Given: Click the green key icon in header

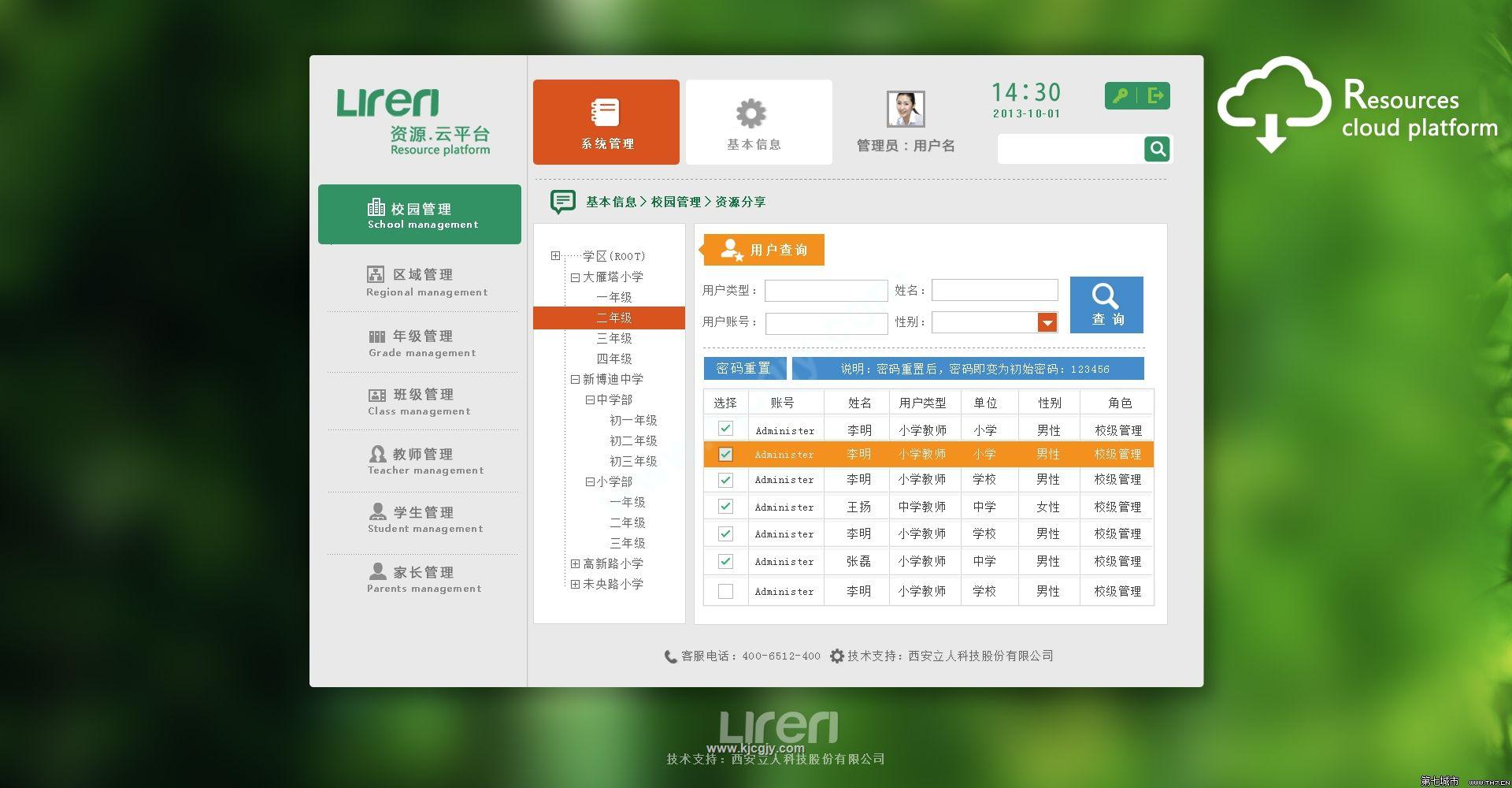Looking at the screenshot, I should pyautogui.click(x=1120, y=96).
